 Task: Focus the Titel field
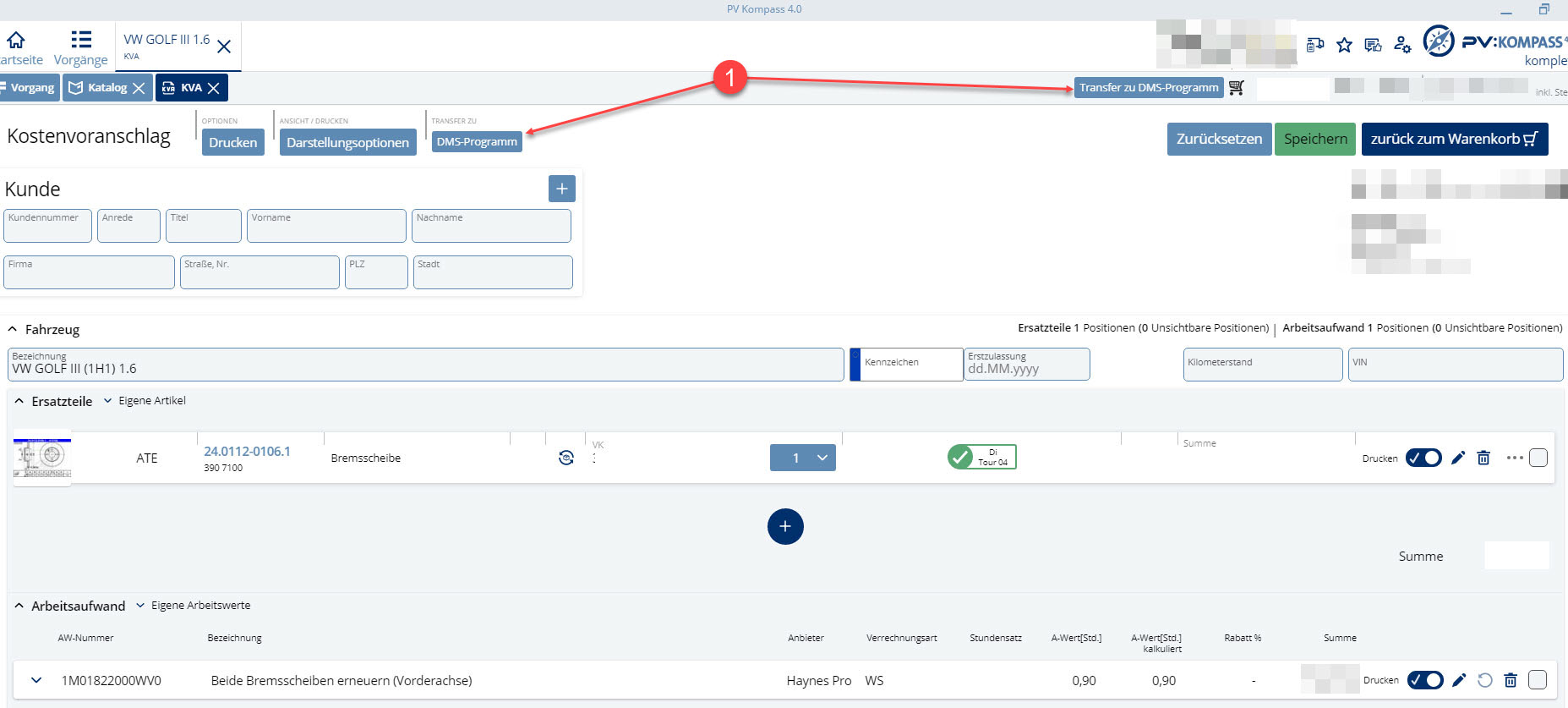204,226
